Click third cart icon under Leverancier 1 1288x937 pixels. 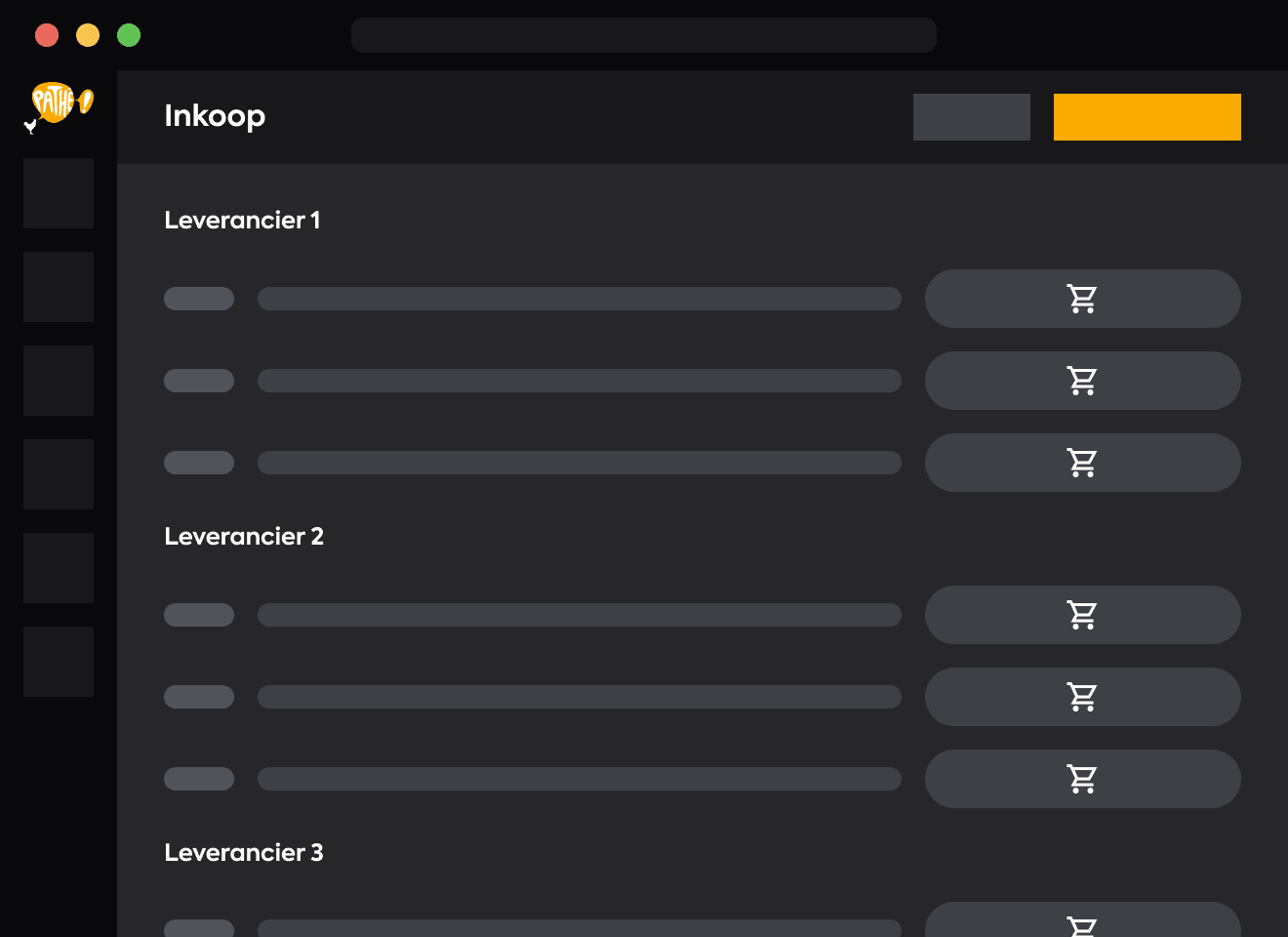1082,463
